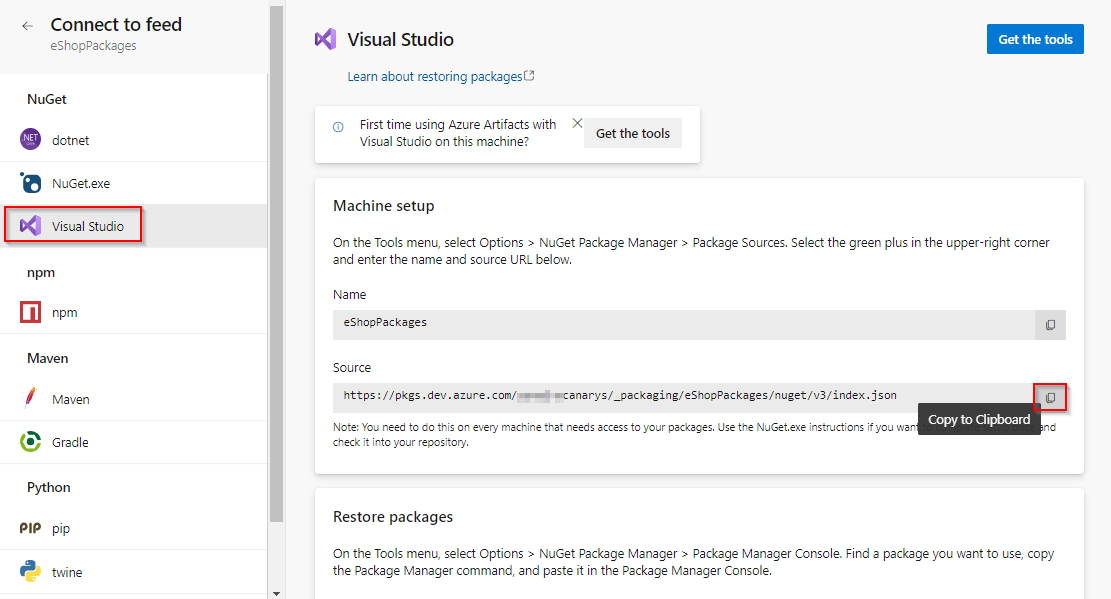Viewport: 1111px width, 599px height.
Task: Click the Visual Studio logo in sidebar
Action: click(x=30, y=225)
